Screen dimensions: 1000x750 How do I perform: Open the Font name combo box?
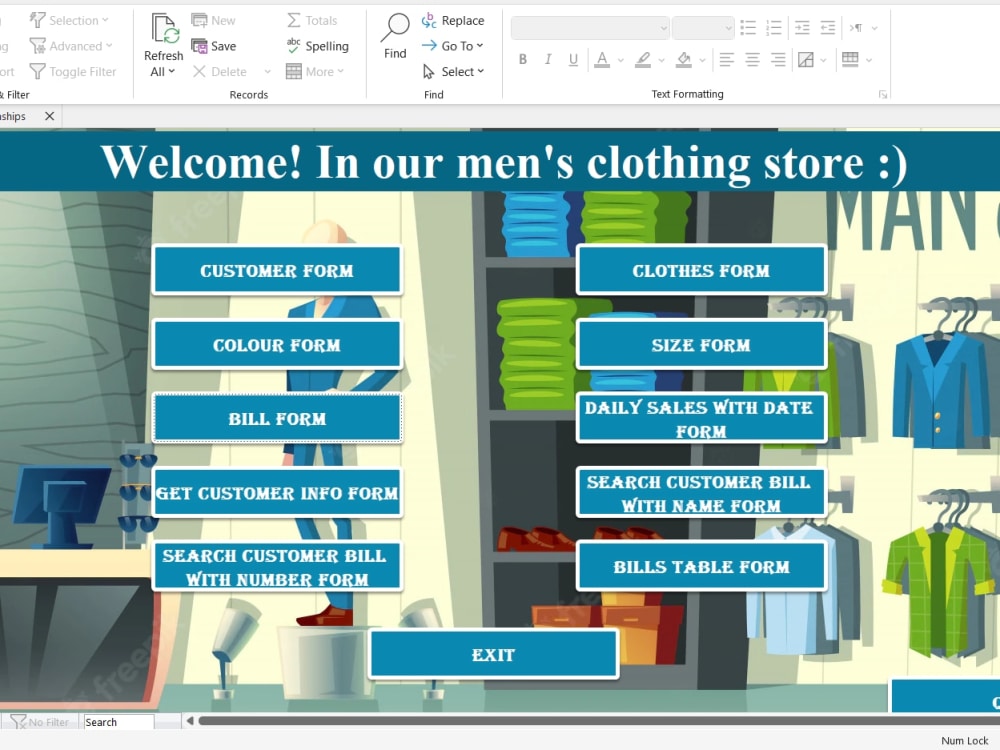[x=590, y=28]
